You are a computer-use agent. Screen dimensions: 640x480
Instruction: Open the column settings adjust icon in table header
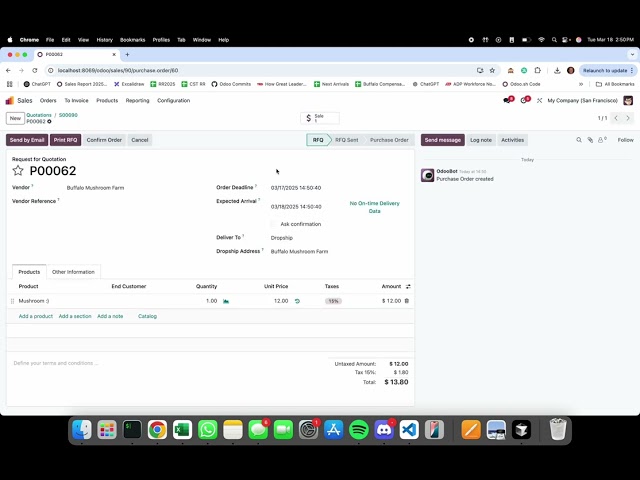[x=408, y=287]
